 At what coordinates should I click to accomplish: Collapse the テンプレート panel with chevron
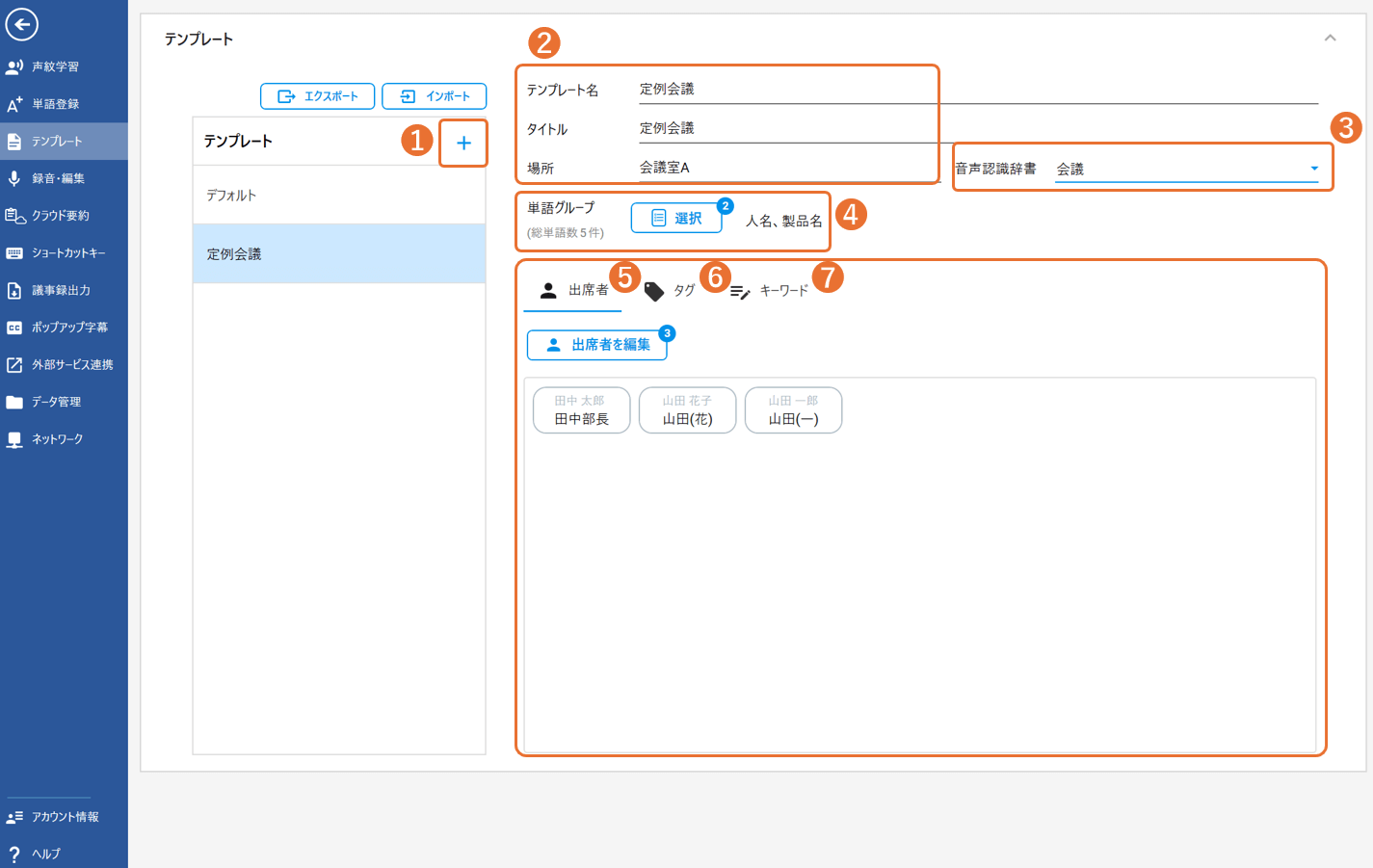click(x=1330, y=39)
